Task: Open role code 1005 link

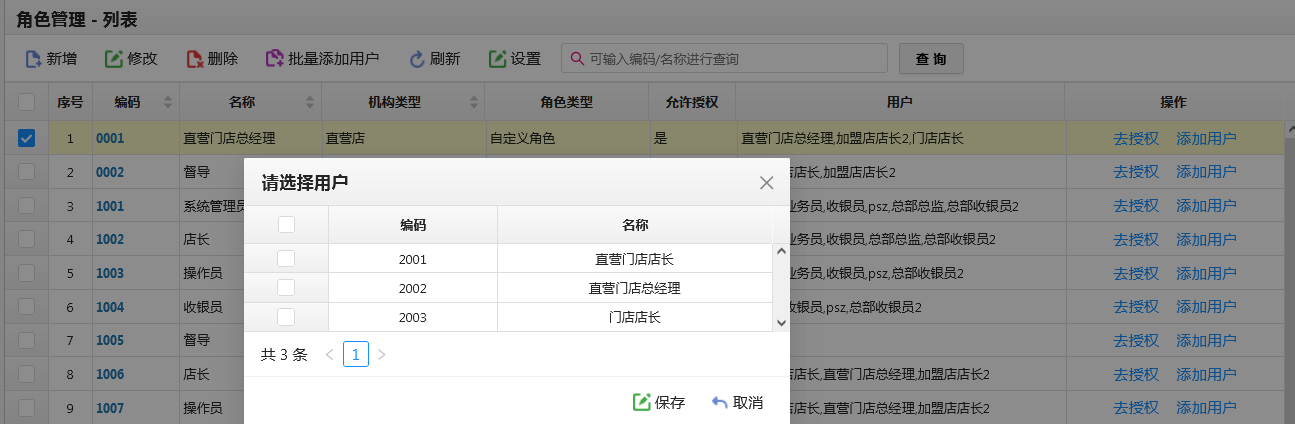Action: point(110,340)
